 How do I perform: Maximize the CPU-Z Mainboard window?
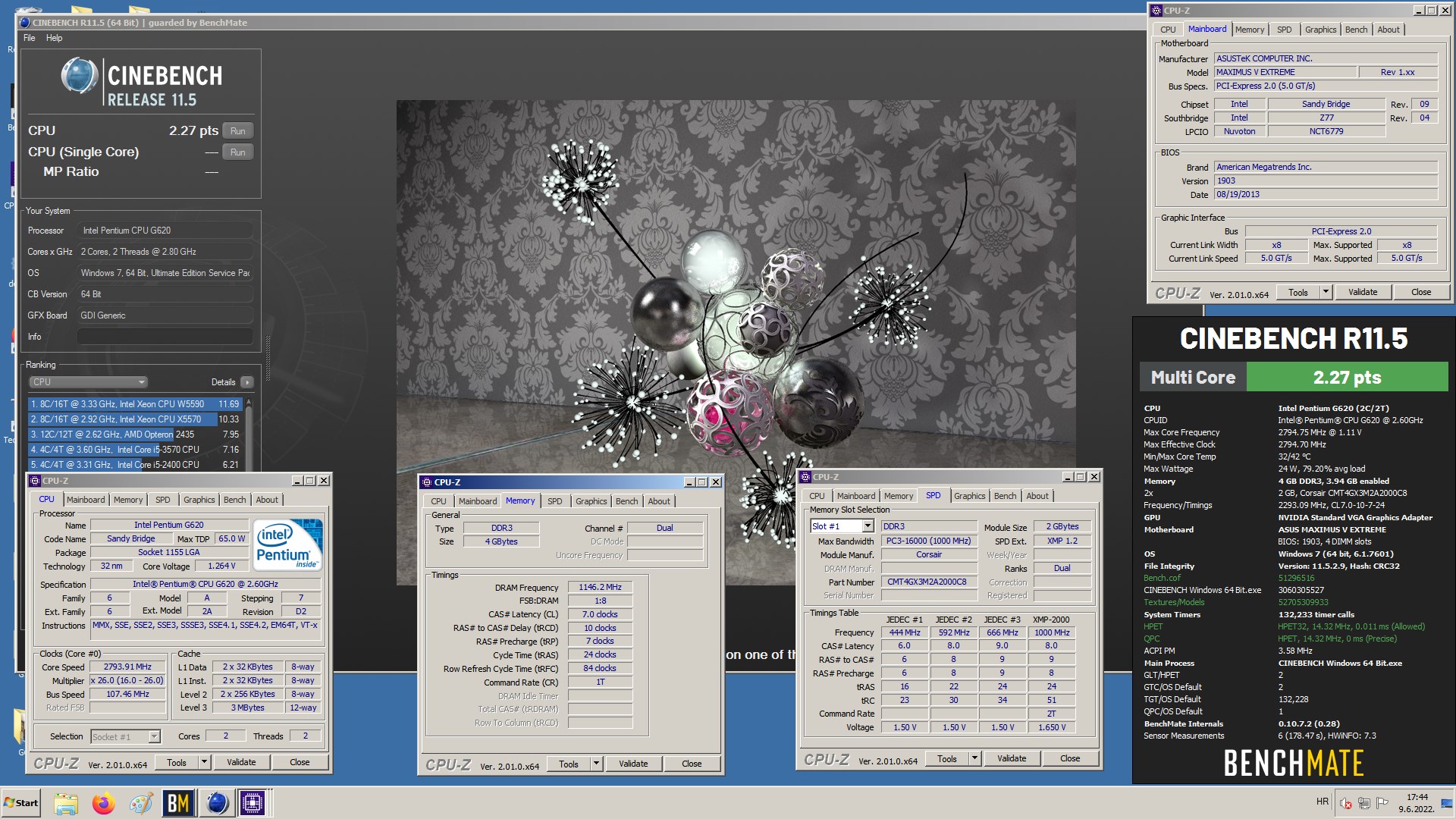[1431, 11]
